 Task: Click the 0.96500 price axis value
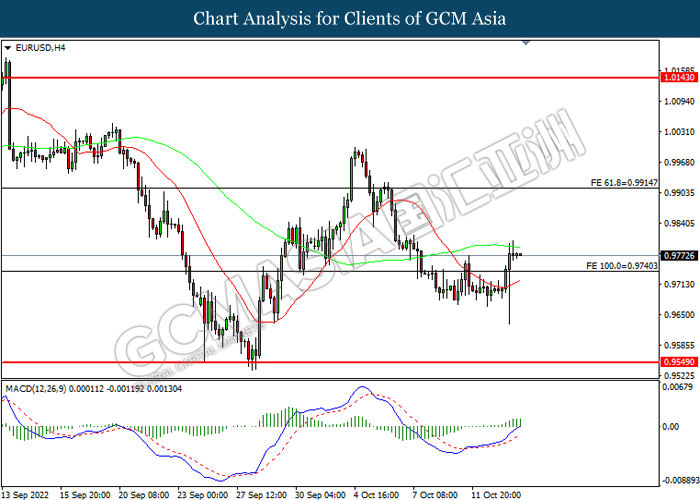680,315
